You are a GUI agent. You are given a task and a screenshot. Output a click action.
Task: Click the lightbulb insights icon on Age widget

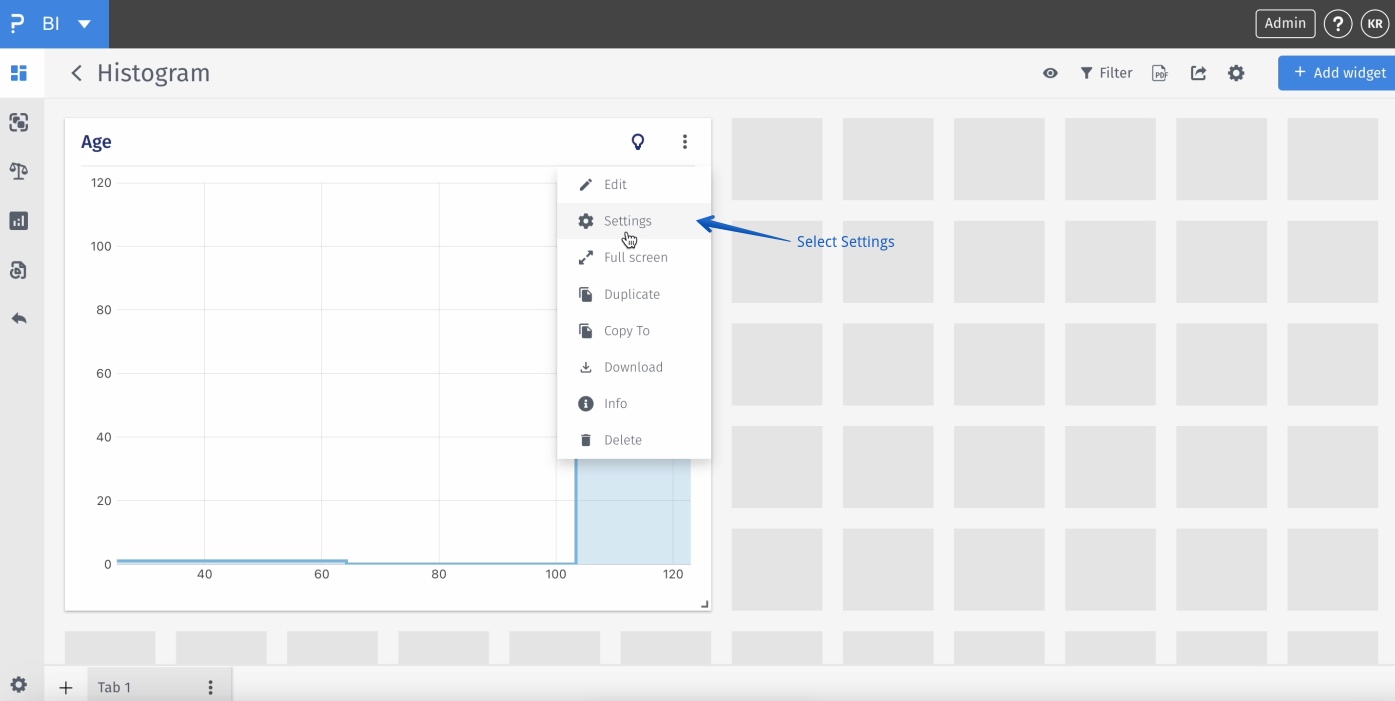click(638, 142)
